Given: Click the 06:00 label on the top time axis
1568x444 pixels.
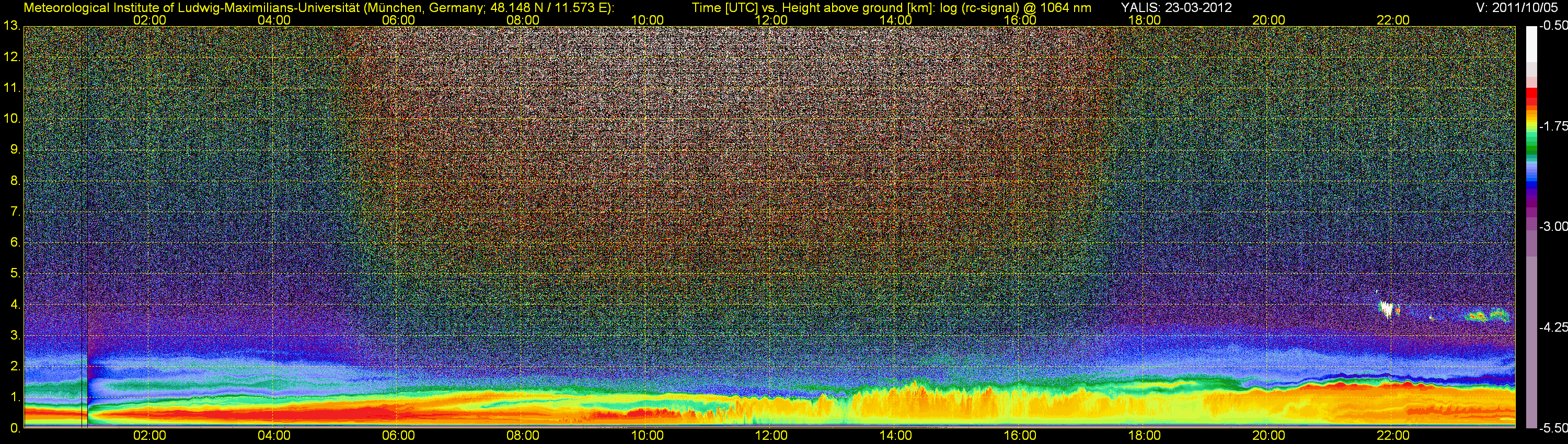Looking at the screenshot, I should click(x=398, y=20).
